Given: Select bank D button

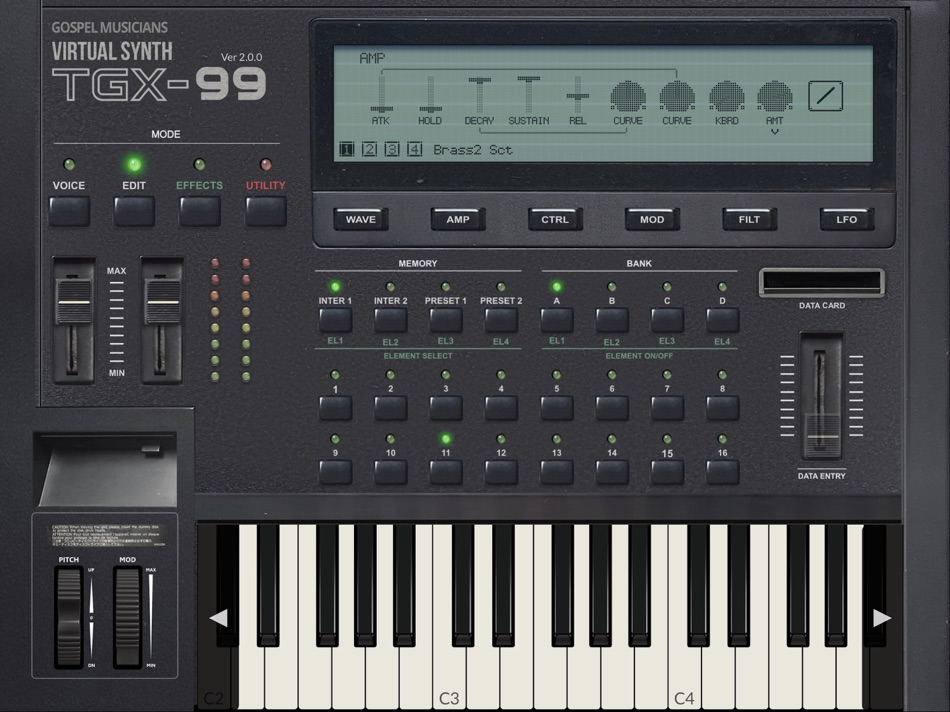Looking at the screenshot, I should (722, 320).
